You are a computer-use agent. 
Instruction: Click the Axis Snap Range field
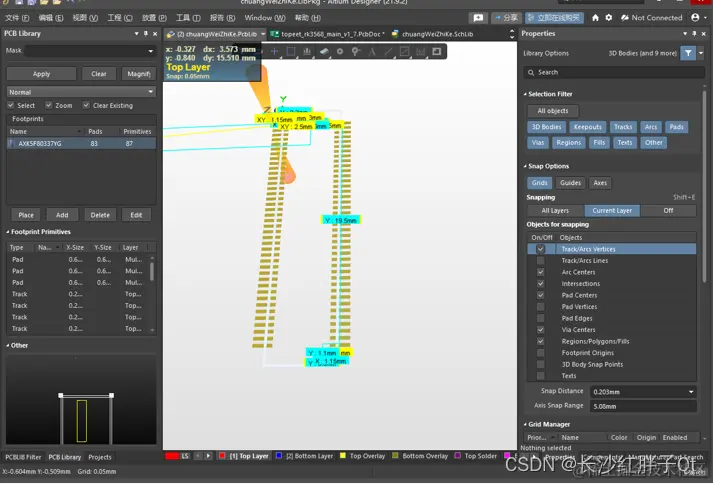point(643,406)
